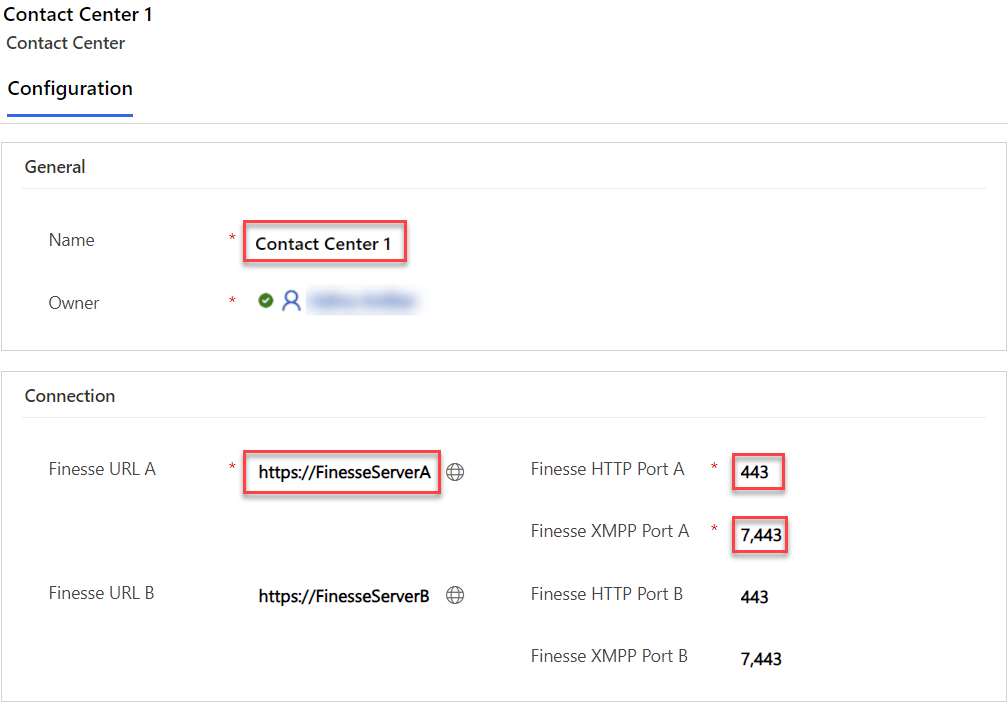
Task: Click the Contact Center 1 page title
Action: [78, 14]
